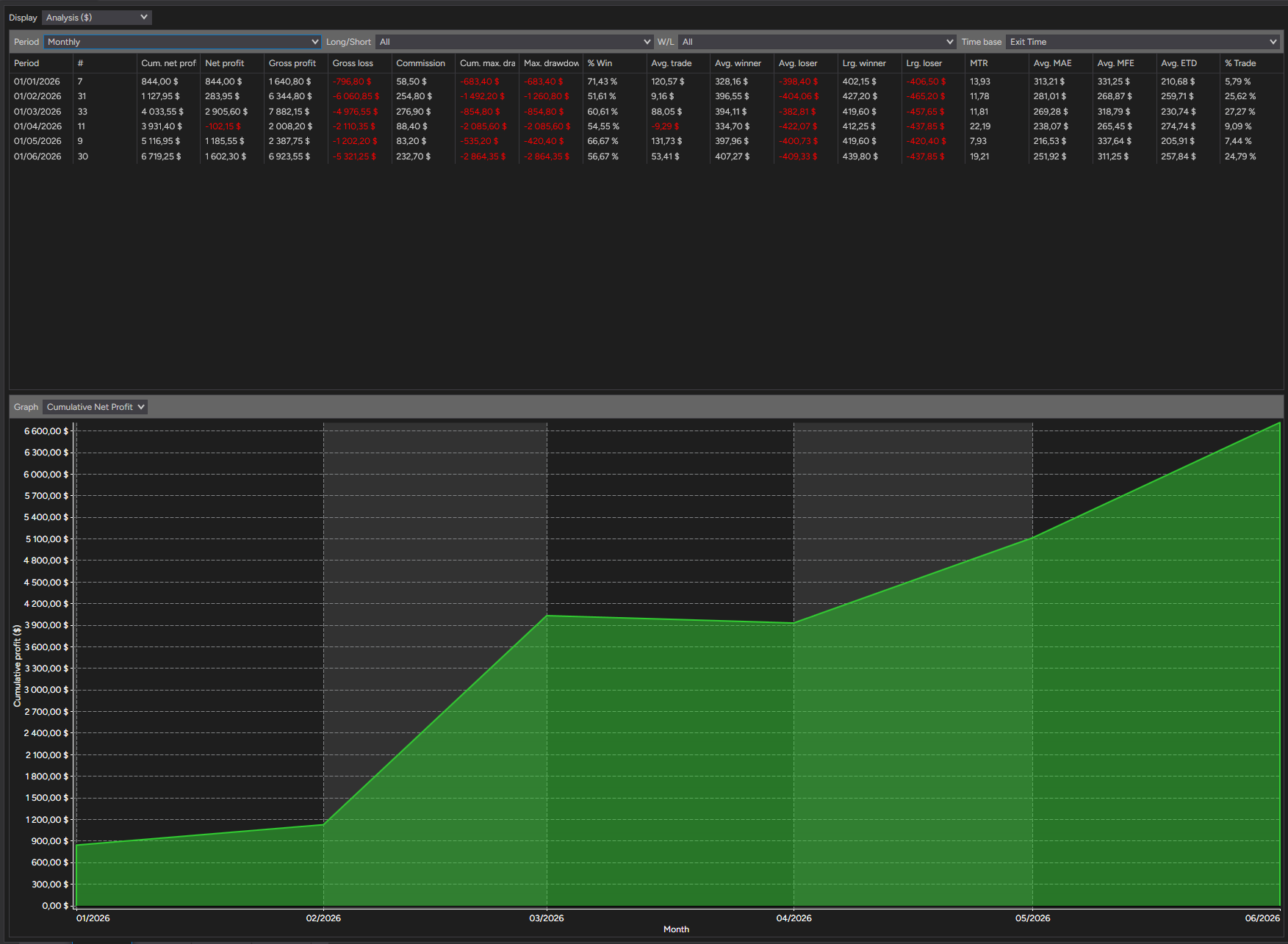Select the 01/05/2026 period row

pyautogui.click(x=646, y=141)
